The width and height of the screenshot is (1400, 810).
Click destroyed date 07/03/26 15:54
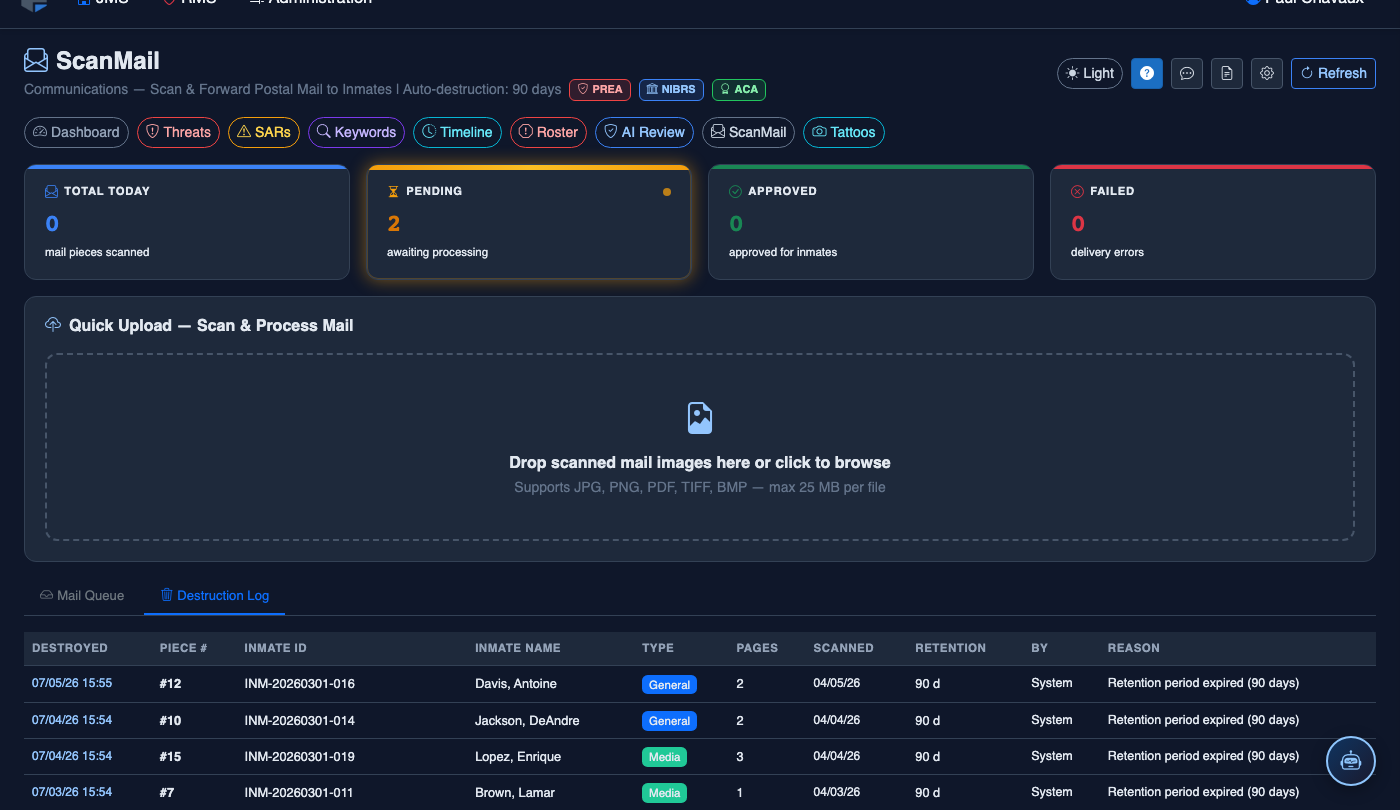pyautogui.click(x=72, y=792)
